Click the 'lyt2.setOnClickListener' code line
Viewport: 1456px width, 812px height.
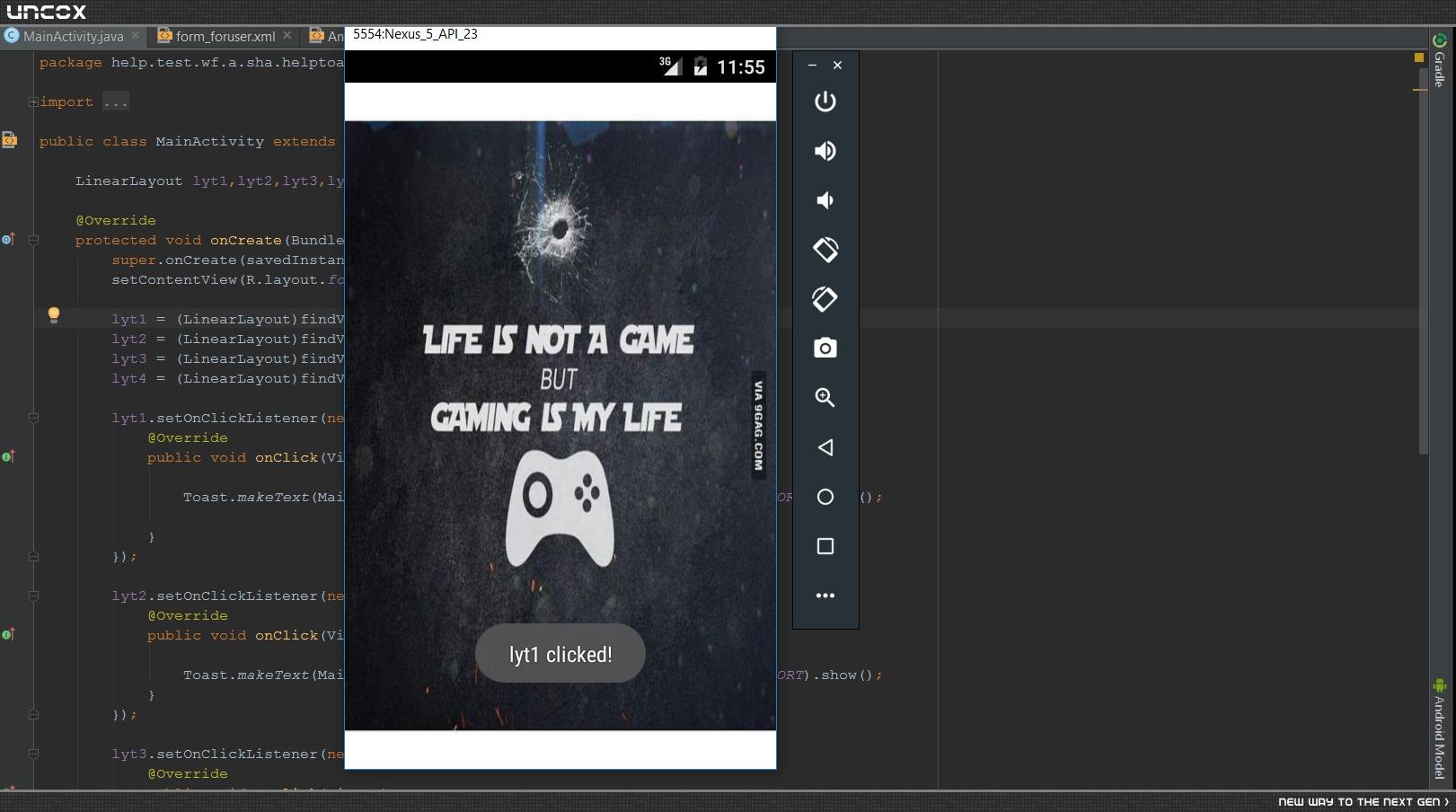[228, 596]
